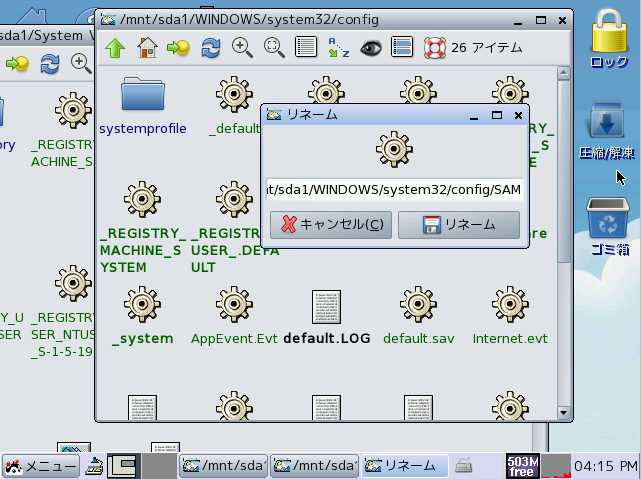The width and height of the screenshot is (641, 479).
Task: Open the メニュー start menu
Action: click(41, 465)
